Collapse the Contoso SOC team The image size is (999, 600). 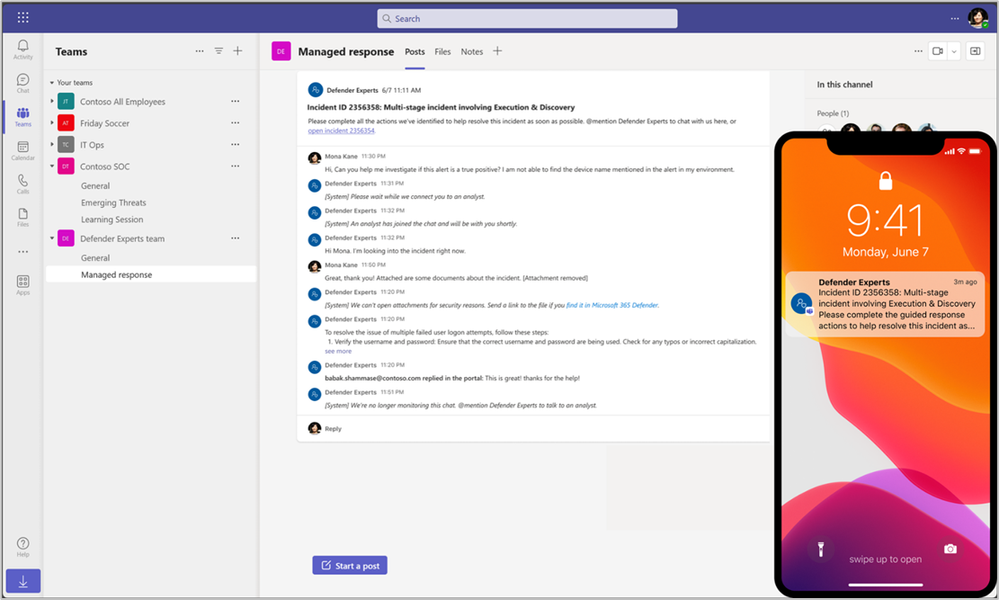tap(52, 166)
